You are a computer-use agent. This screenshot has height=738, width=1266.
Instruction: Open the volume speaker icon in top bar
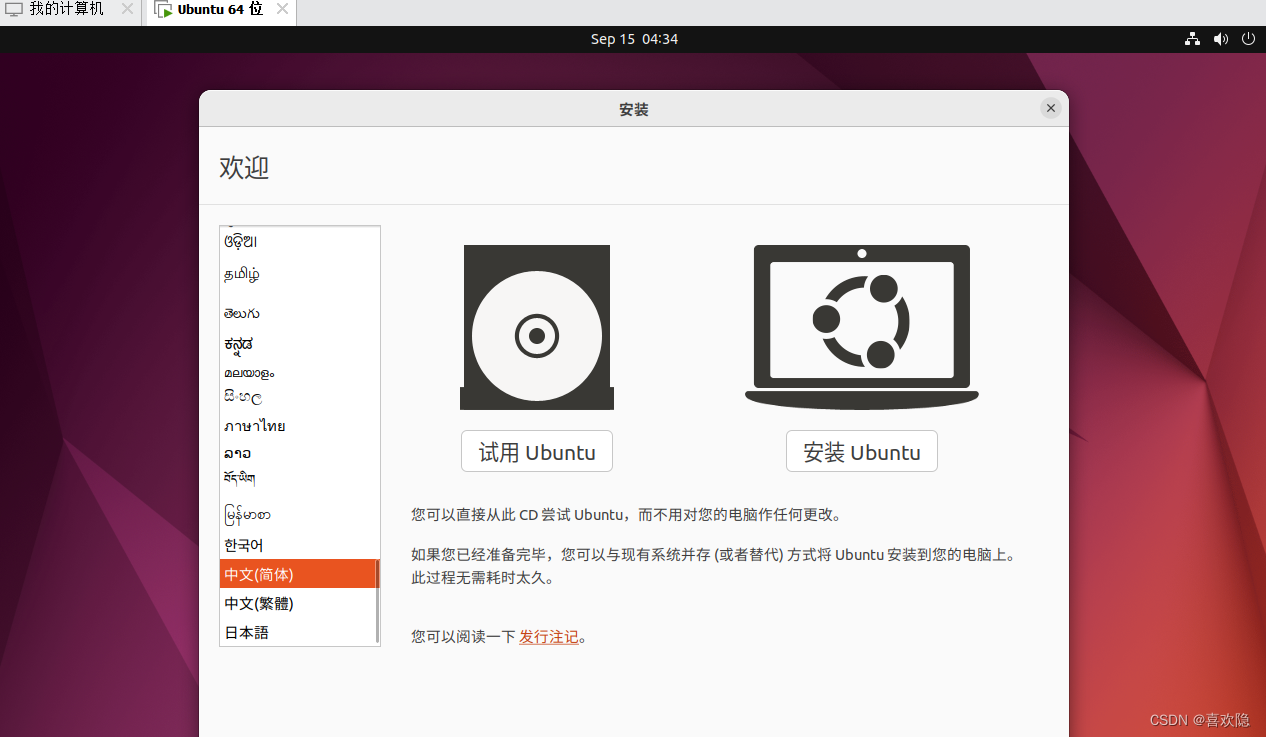pos(1220,39)
